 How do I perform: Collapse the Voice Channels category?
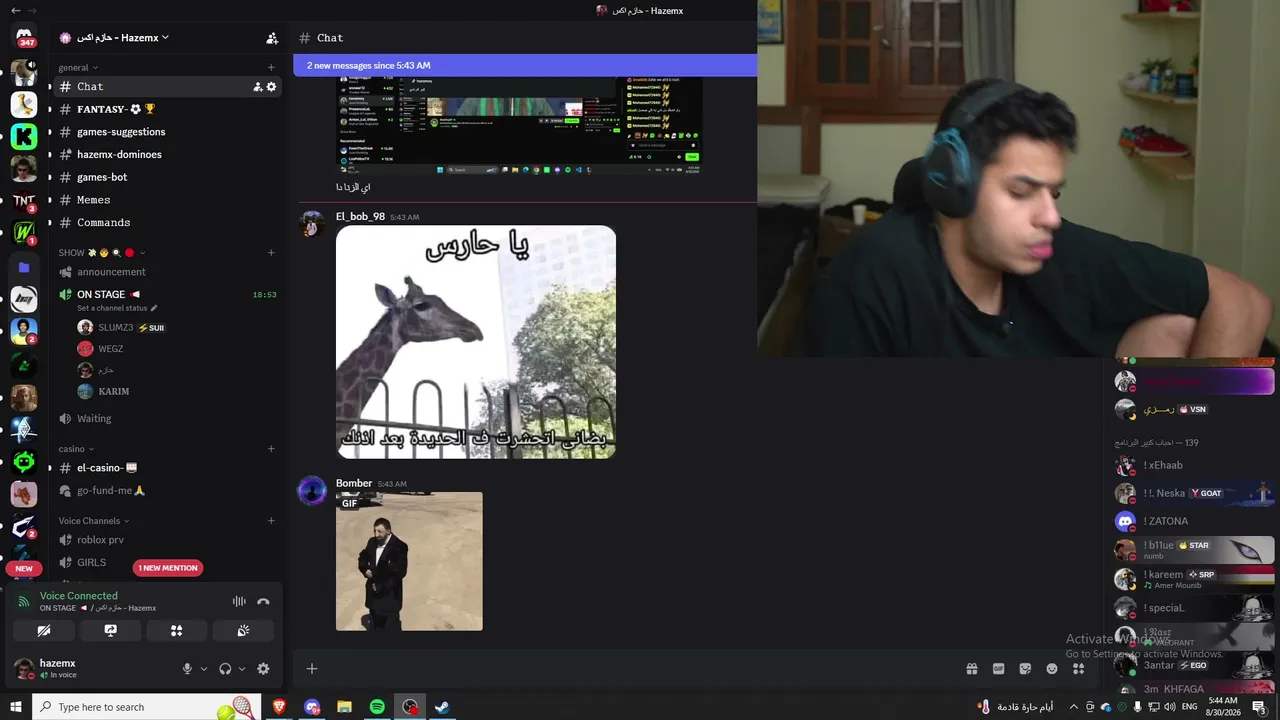[x=93, y=521]
